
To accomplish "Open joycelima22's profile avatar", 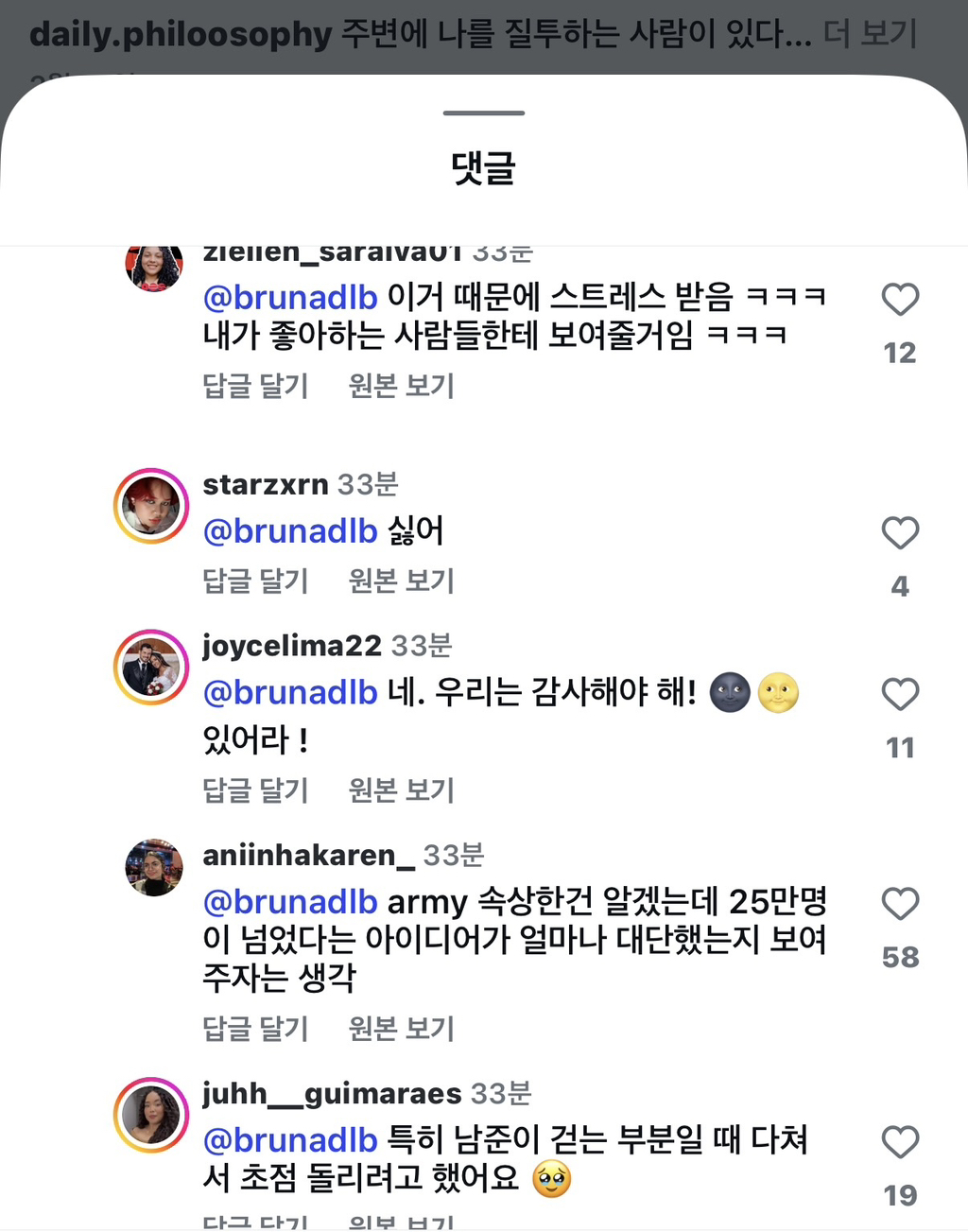I will click(151, 668).
